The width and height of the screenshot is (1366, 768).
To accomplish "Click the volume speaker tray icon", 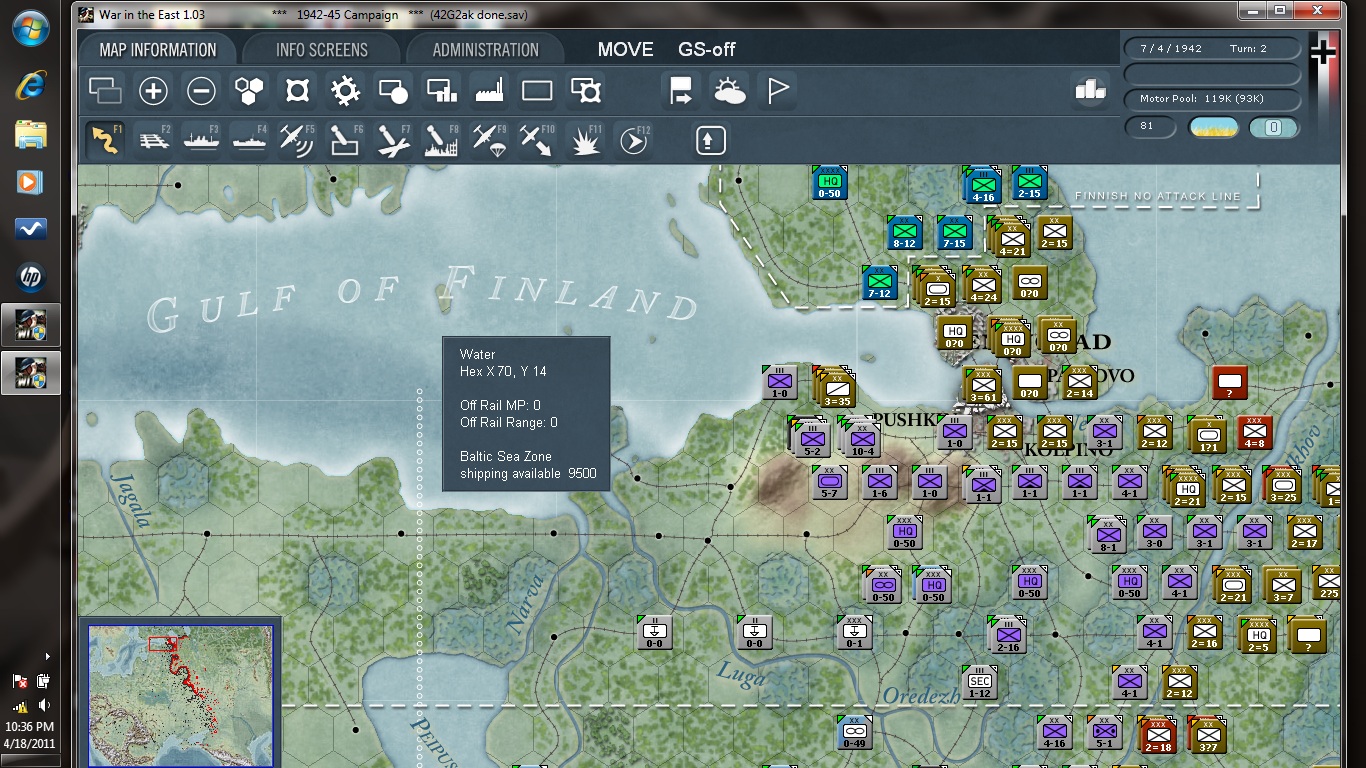I will (x=43, y=706).
